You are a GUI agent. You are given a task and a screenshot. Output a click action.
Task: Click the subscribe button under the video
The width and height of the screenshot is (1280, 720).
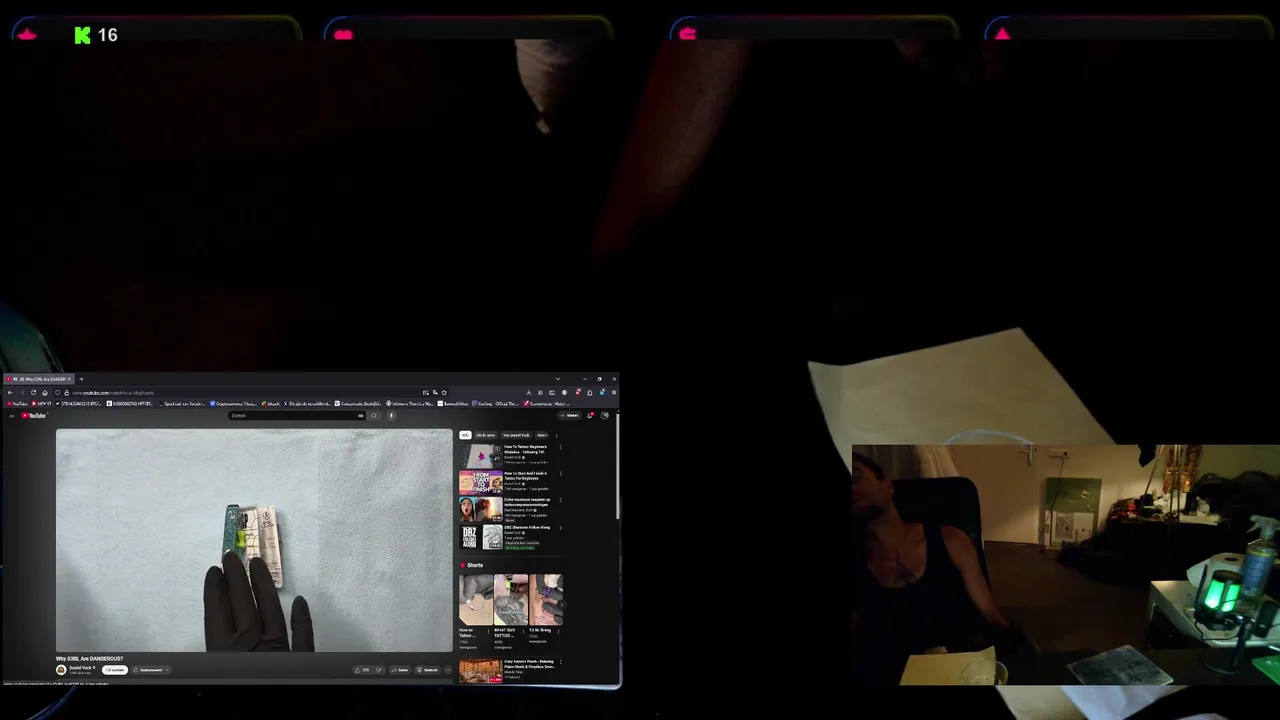[x=115, y=670]
